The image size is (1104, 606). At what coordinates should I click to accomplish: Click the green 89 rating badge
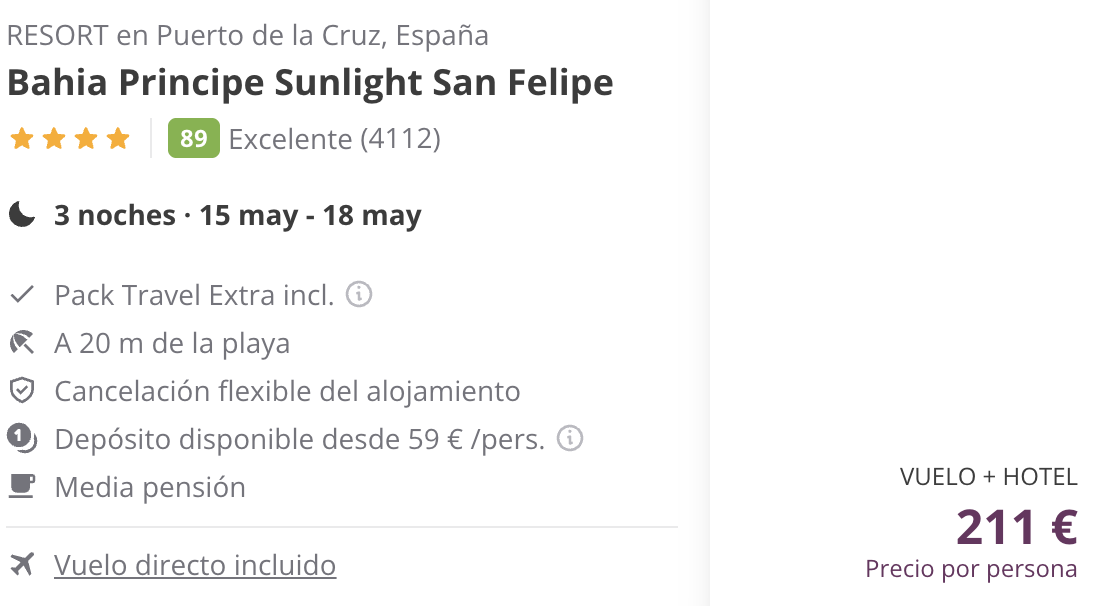(194, 138)
